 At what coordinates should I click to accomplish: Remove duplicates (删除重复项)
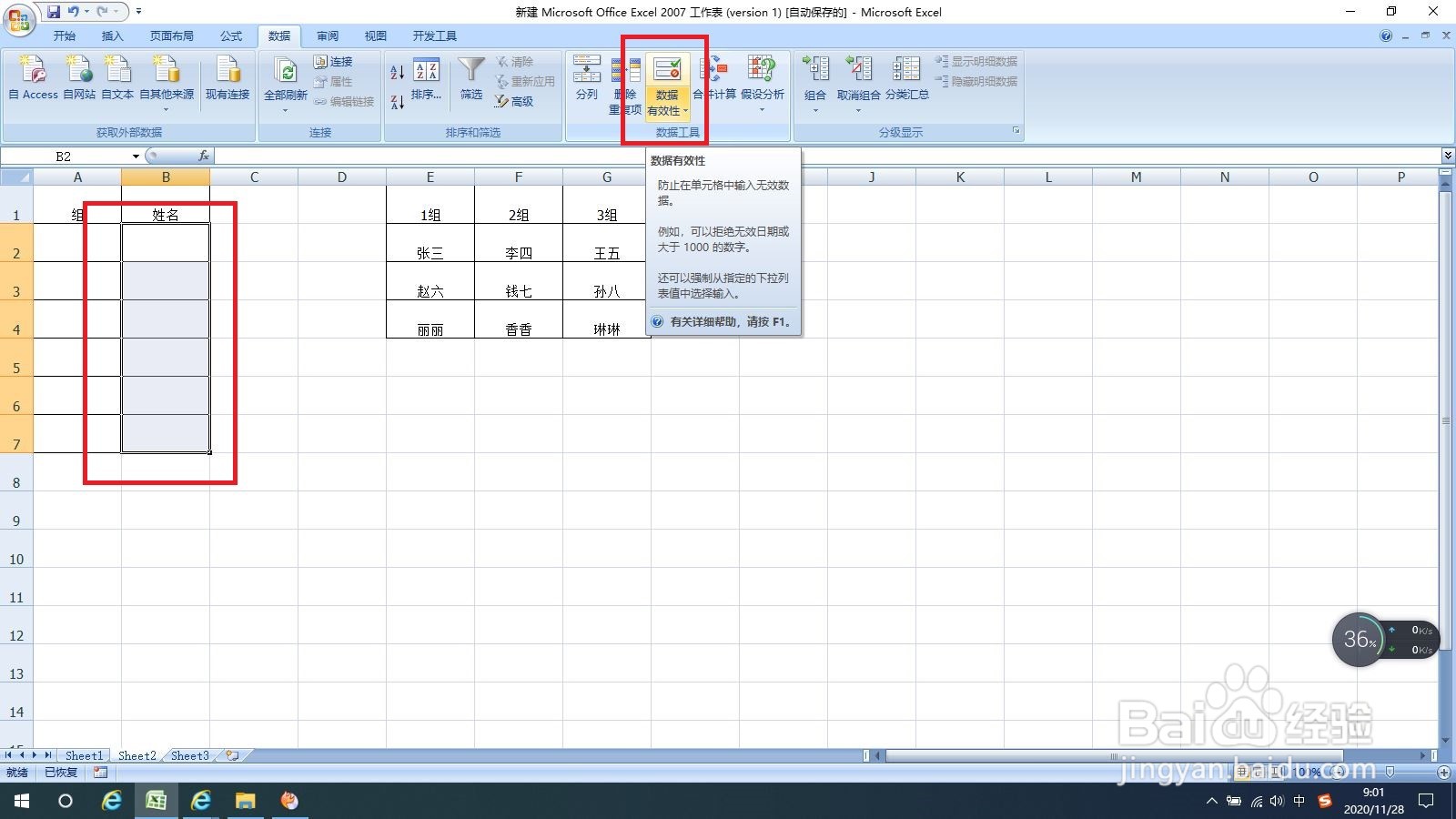point(625,86)
